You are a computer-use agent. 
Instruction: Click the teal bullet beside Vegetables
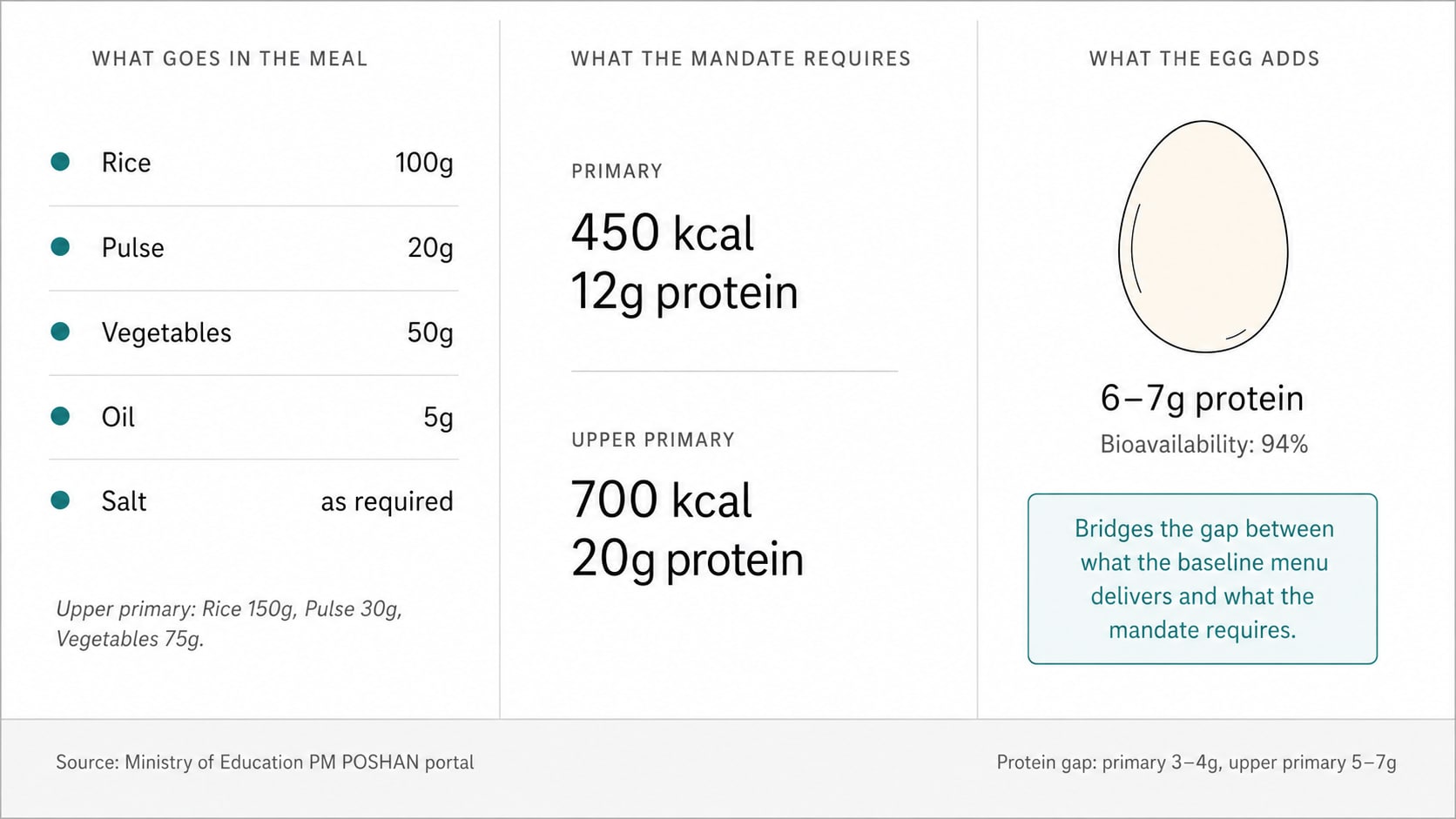pos(60,332)
